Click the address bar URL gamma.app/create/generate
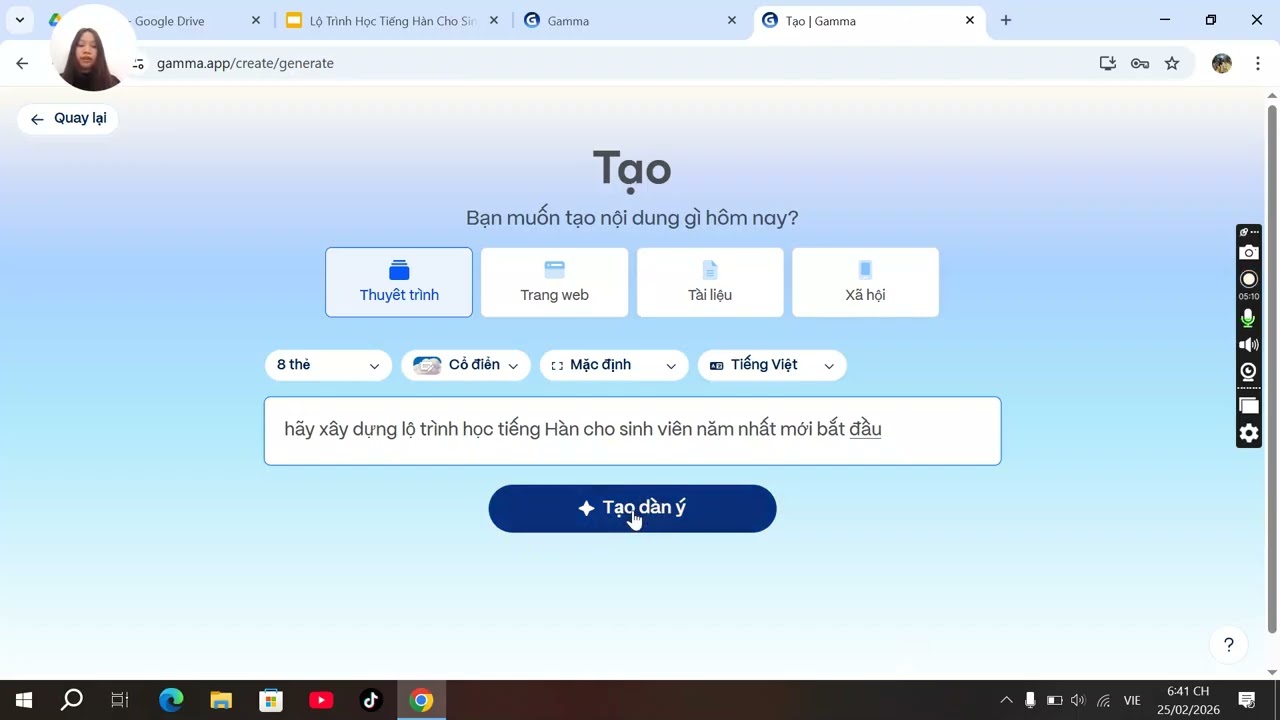This screenshot has width=1280, height=720. (245, 63)
